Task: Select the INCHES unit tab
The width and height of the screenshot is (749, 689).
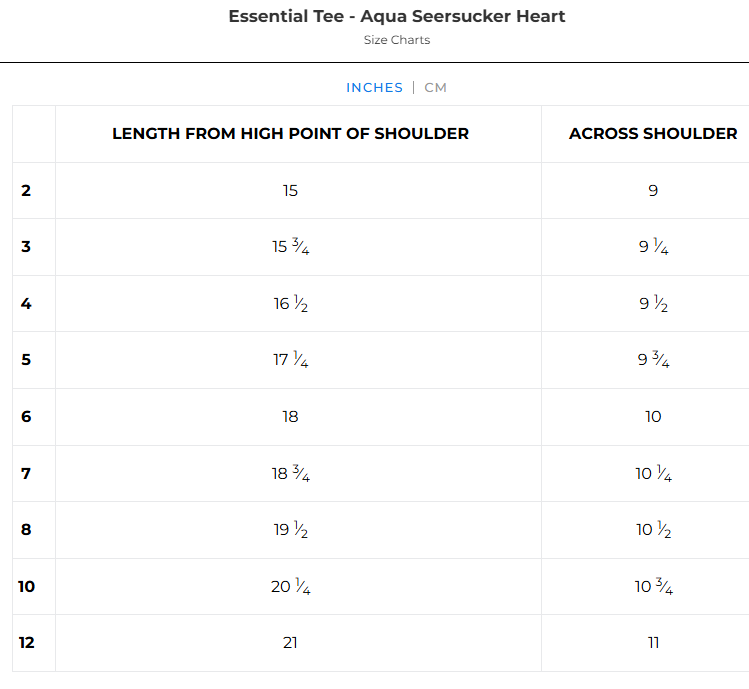Action: [374, 88]
